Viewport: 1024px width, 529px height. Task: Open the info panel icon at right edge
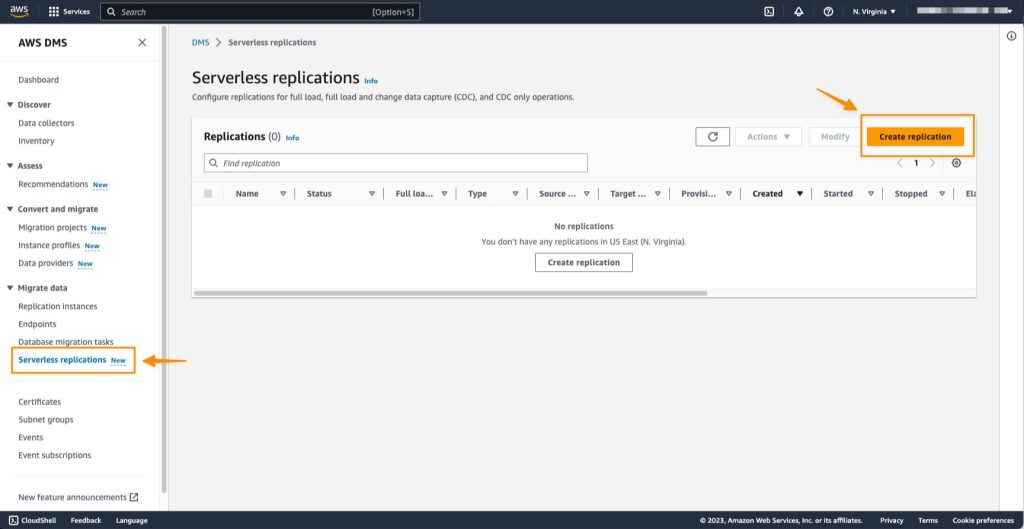(1011, 37)
